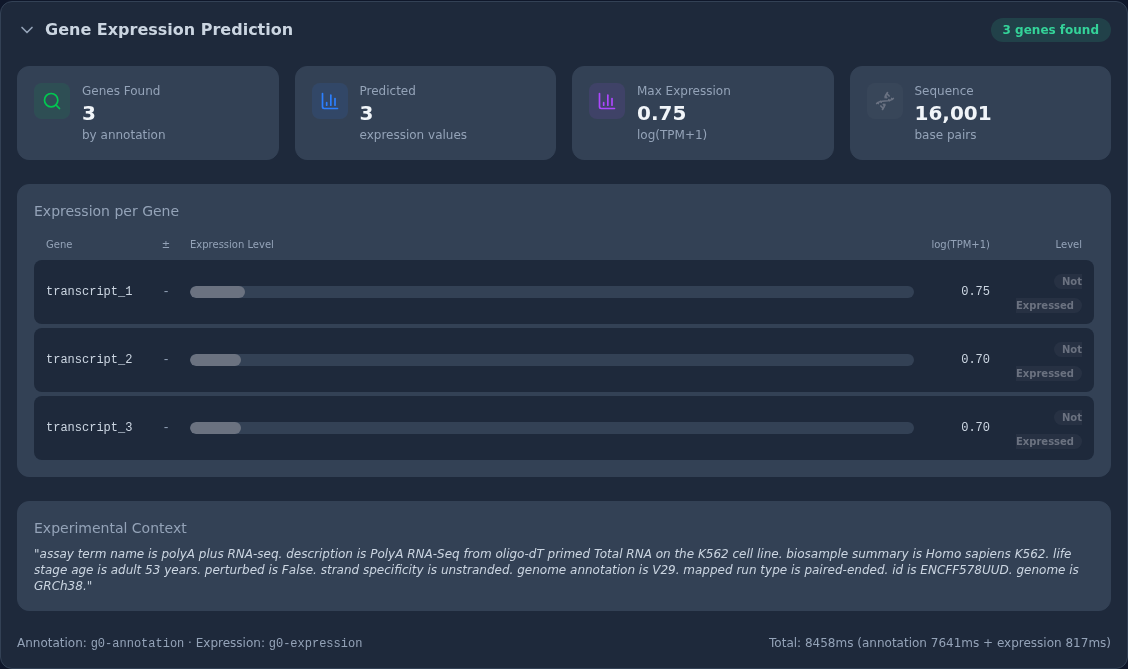This screenshot has width=1128, height=669.
Task: Click the Not Expressed badge for transcript_1
Action: (1048, 293)
